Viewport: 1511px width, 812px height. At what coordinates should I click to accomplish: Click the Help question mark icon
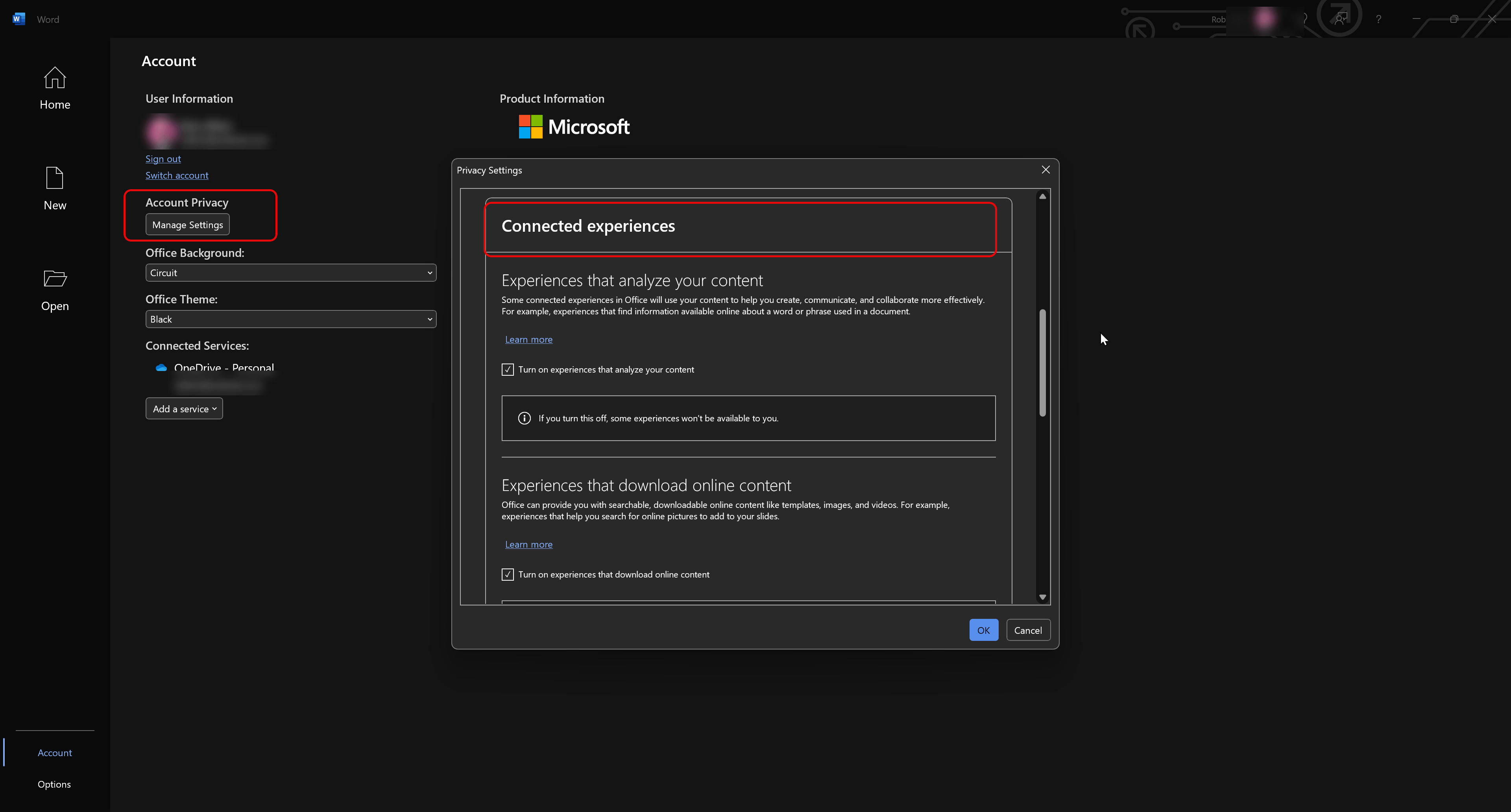tap(1378, 19)
